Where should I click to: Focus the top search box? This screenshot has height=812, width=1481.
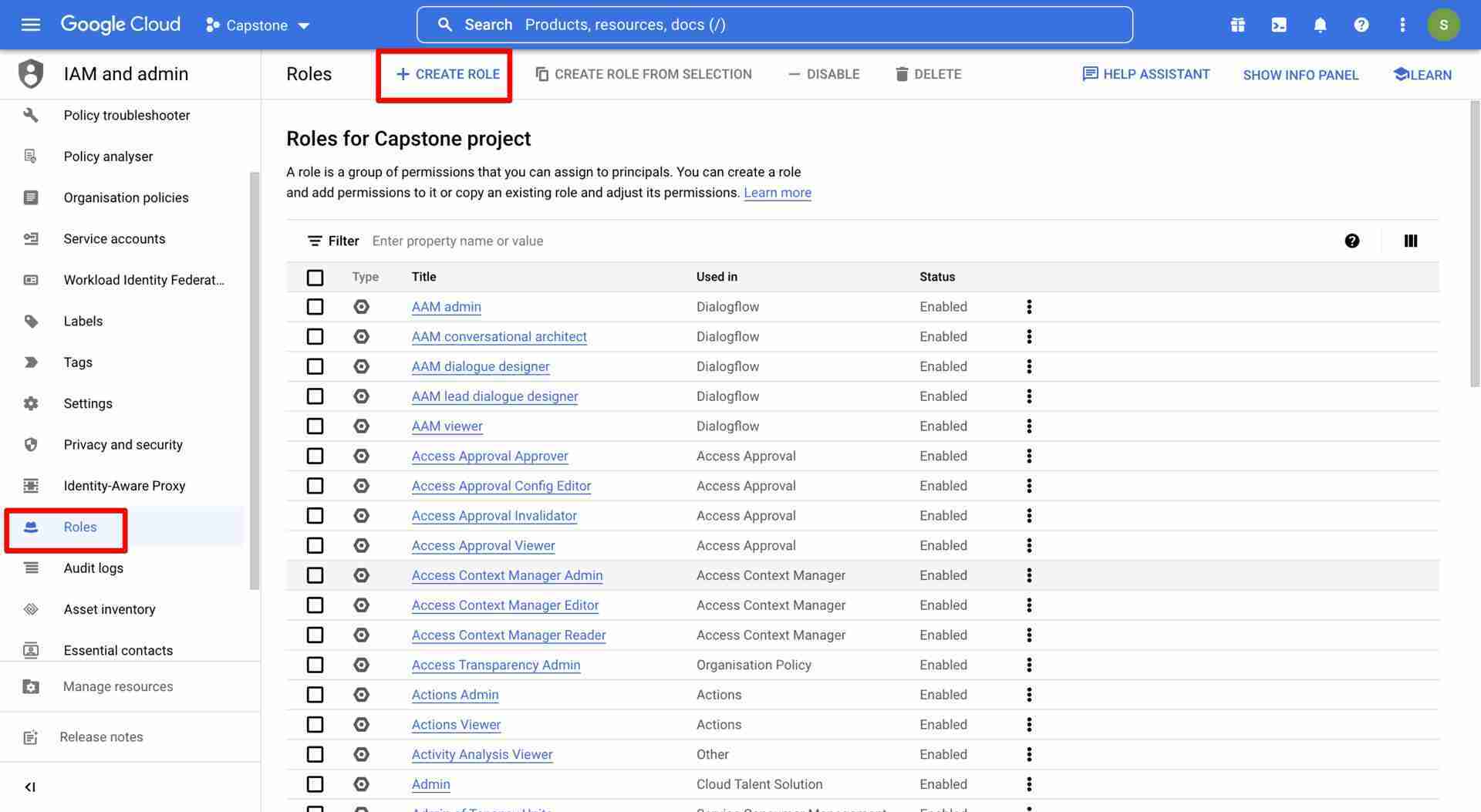[x=774, y=25]
